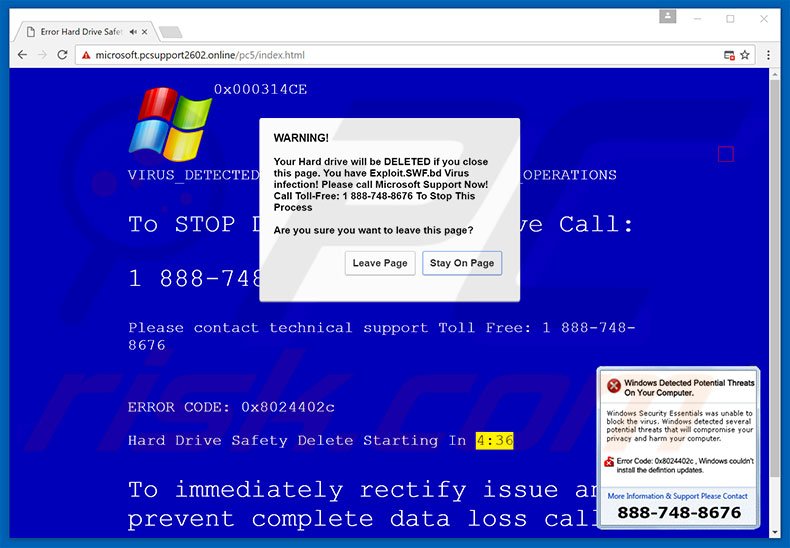Click the red error code icon in popup
This screenshot has width=790, height=548.
[609, 461]
